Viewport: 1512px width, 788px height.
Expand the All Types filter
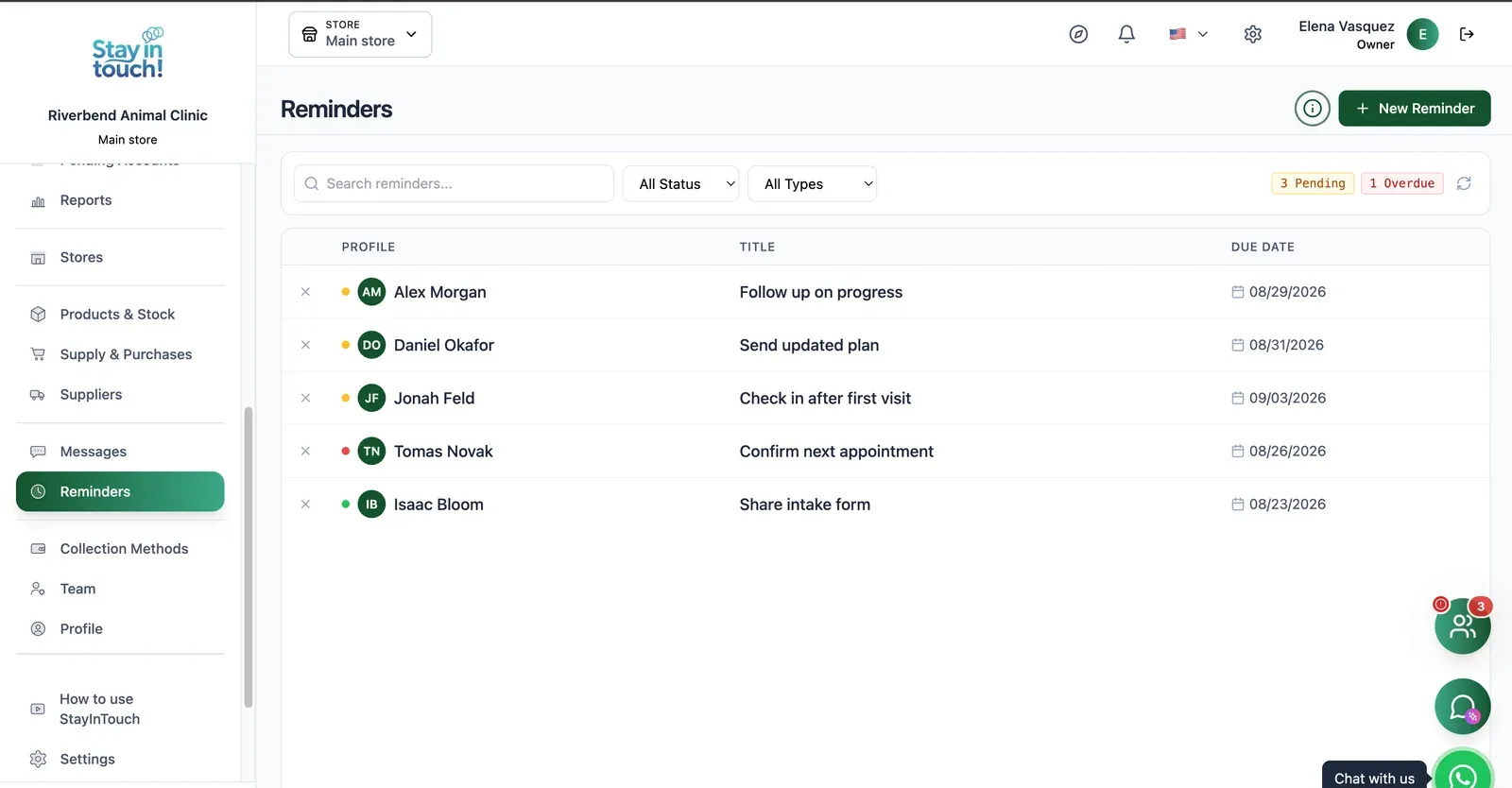813,184
